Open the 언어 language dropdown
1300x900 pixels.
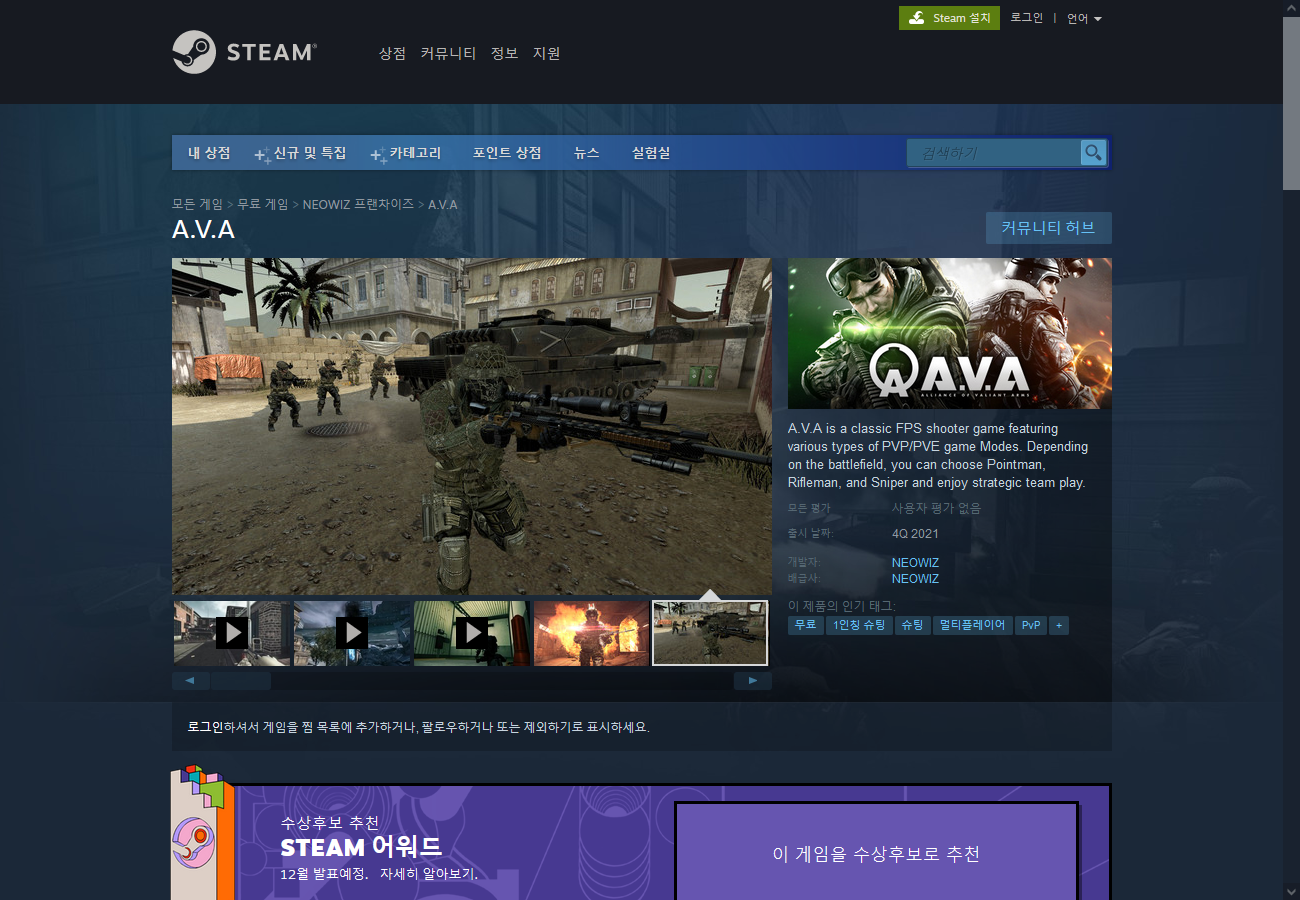[1084, 19]
